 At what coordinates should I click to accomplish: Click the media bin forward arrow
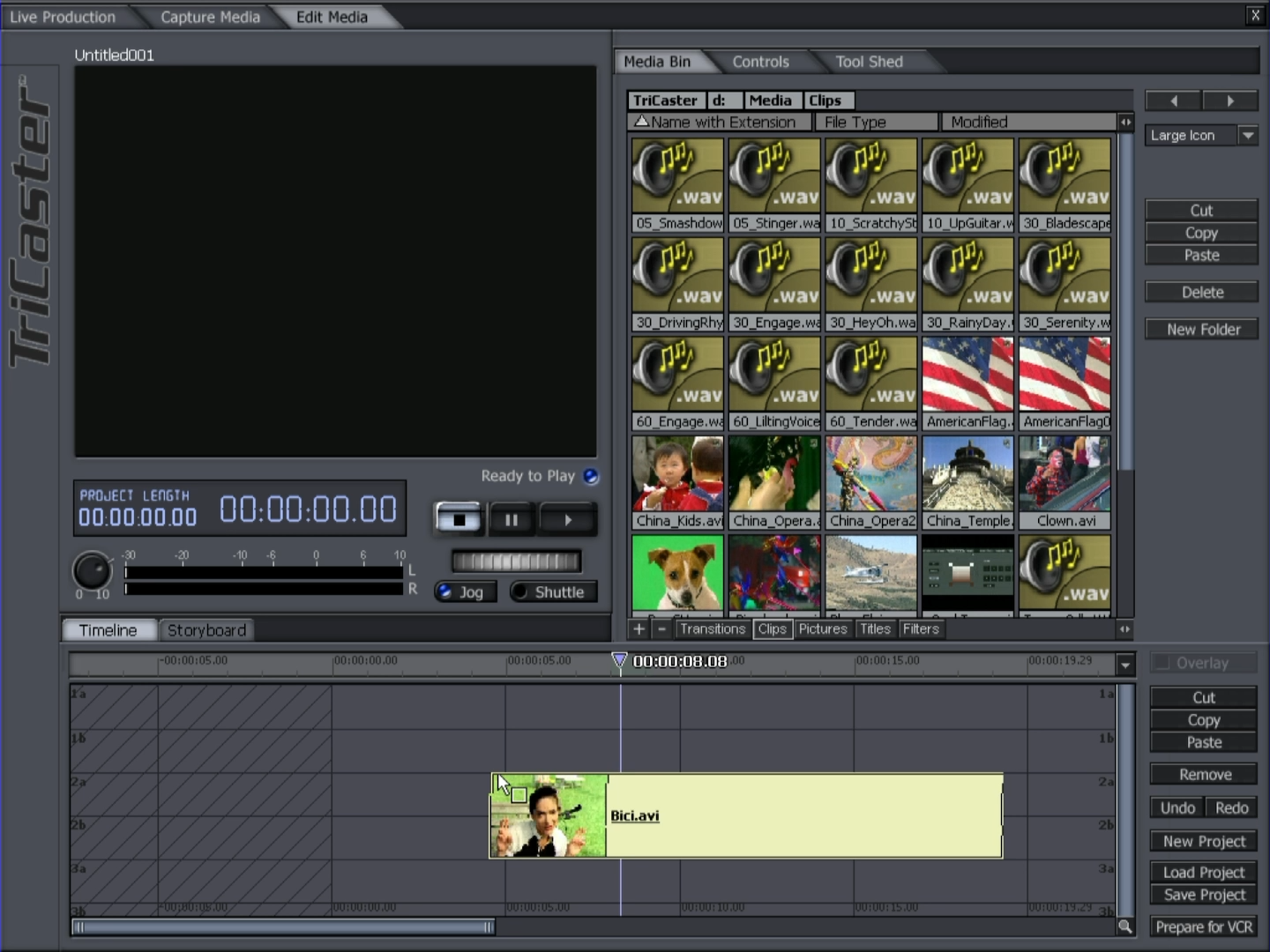click(1230, 100)
